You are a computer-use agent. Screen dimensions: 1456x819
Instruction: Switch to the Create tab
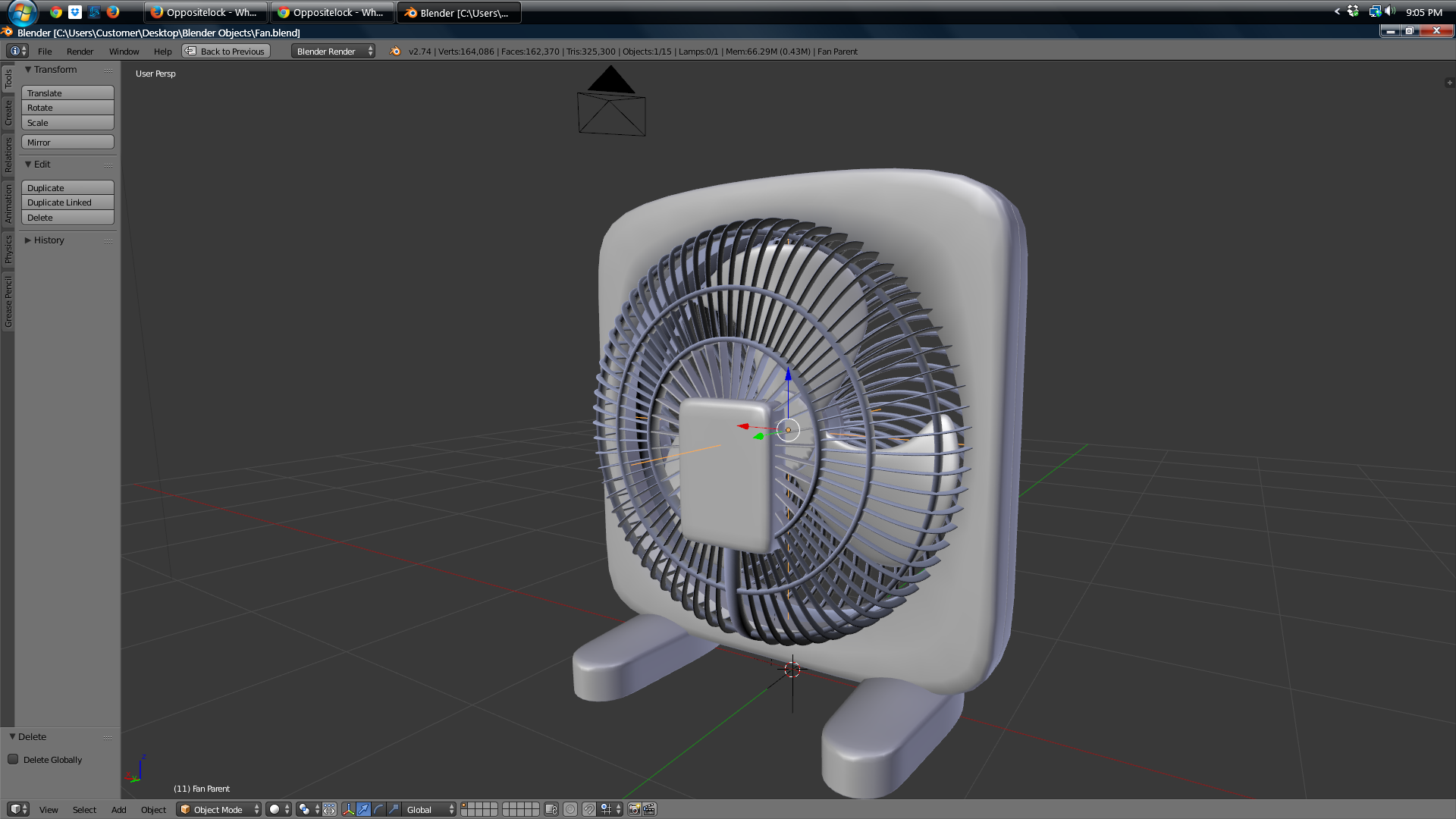8,112
